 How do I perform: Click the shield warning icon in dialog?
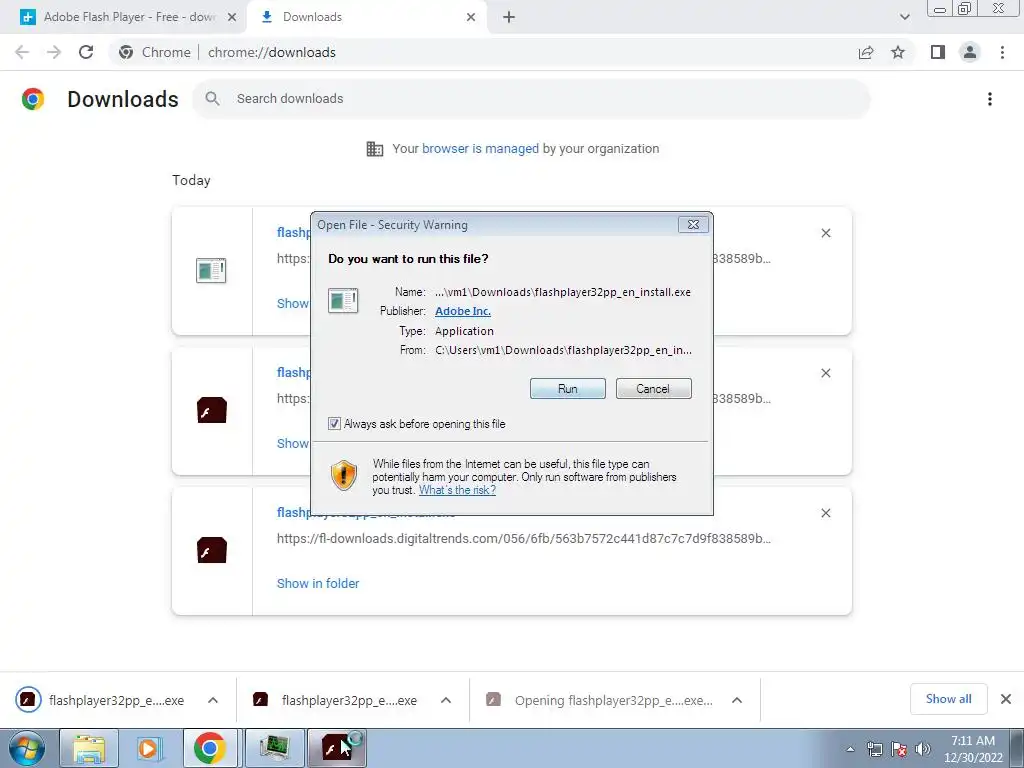[x=344, y=475]
